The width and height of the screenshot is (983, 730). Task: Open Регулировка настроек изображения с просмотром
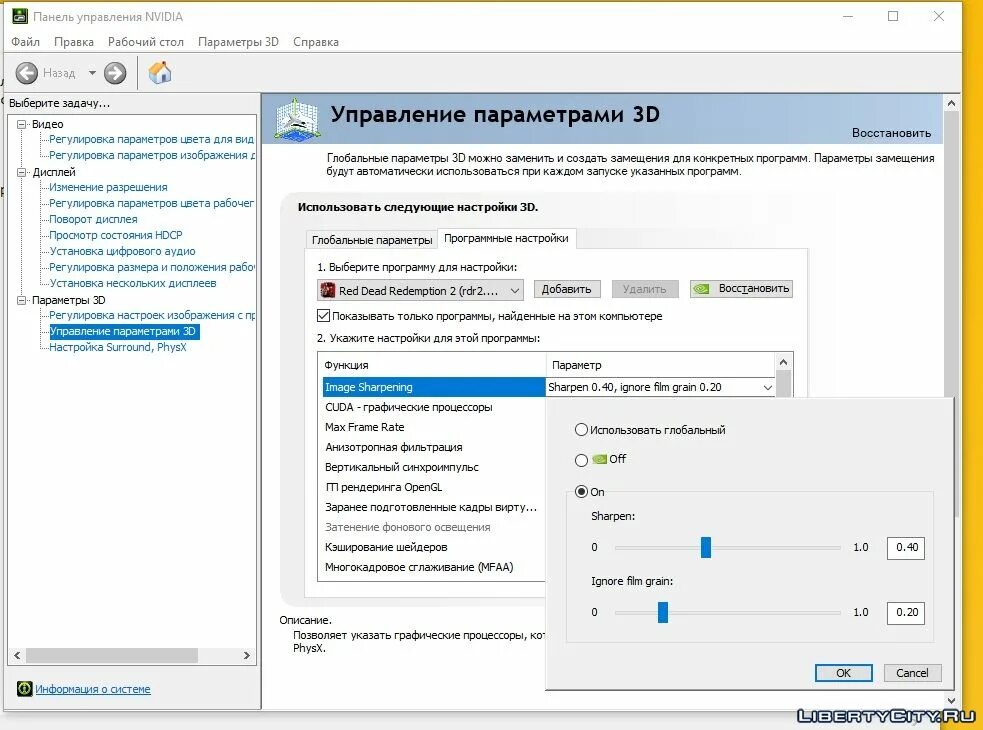point(152,315)
